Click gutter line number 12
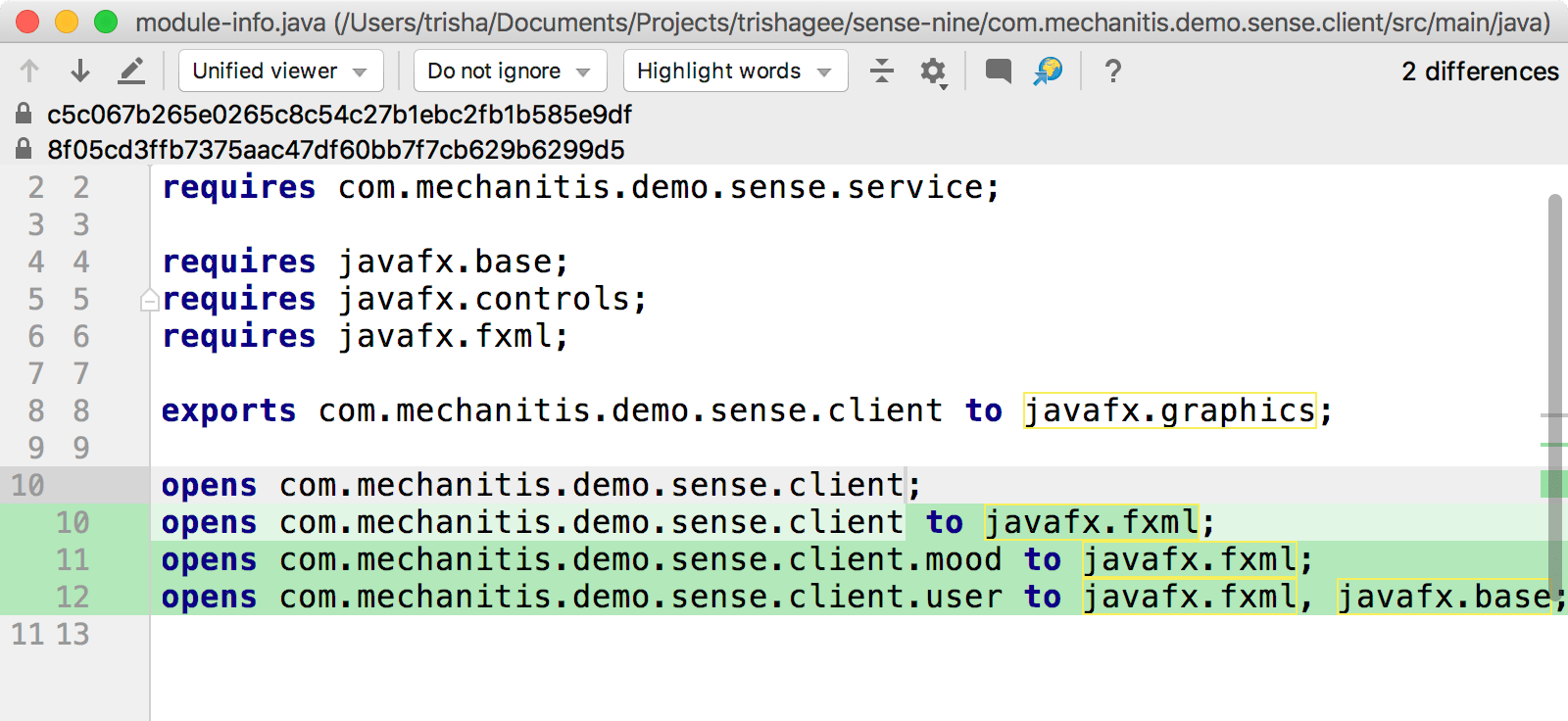Viewport: 1568px width, 721px height. [x=73, y=597]
